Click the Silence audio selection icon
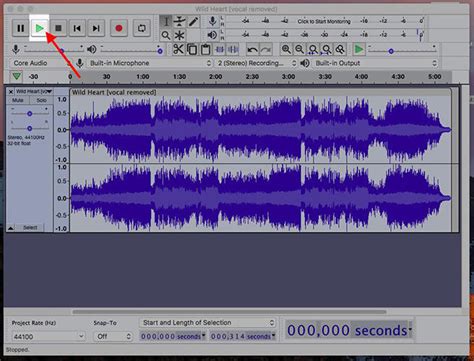Viewport: 474px width, 361px height. click(x=233, y=49)
